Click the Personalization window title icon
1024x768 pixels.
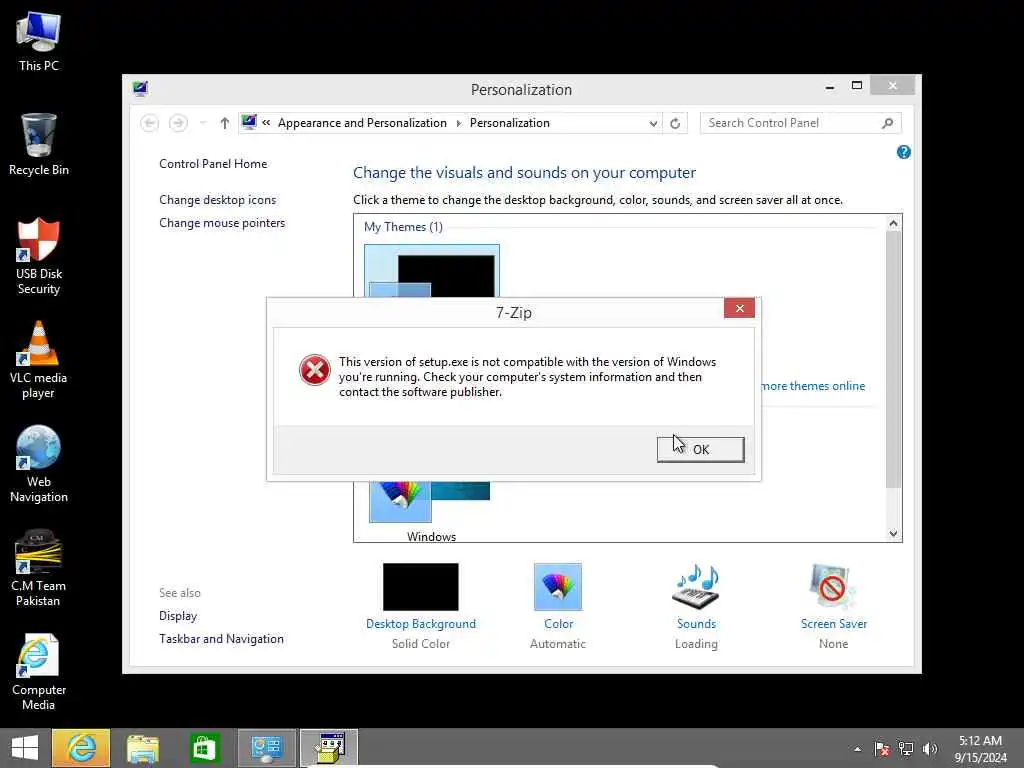click(140, 89)
